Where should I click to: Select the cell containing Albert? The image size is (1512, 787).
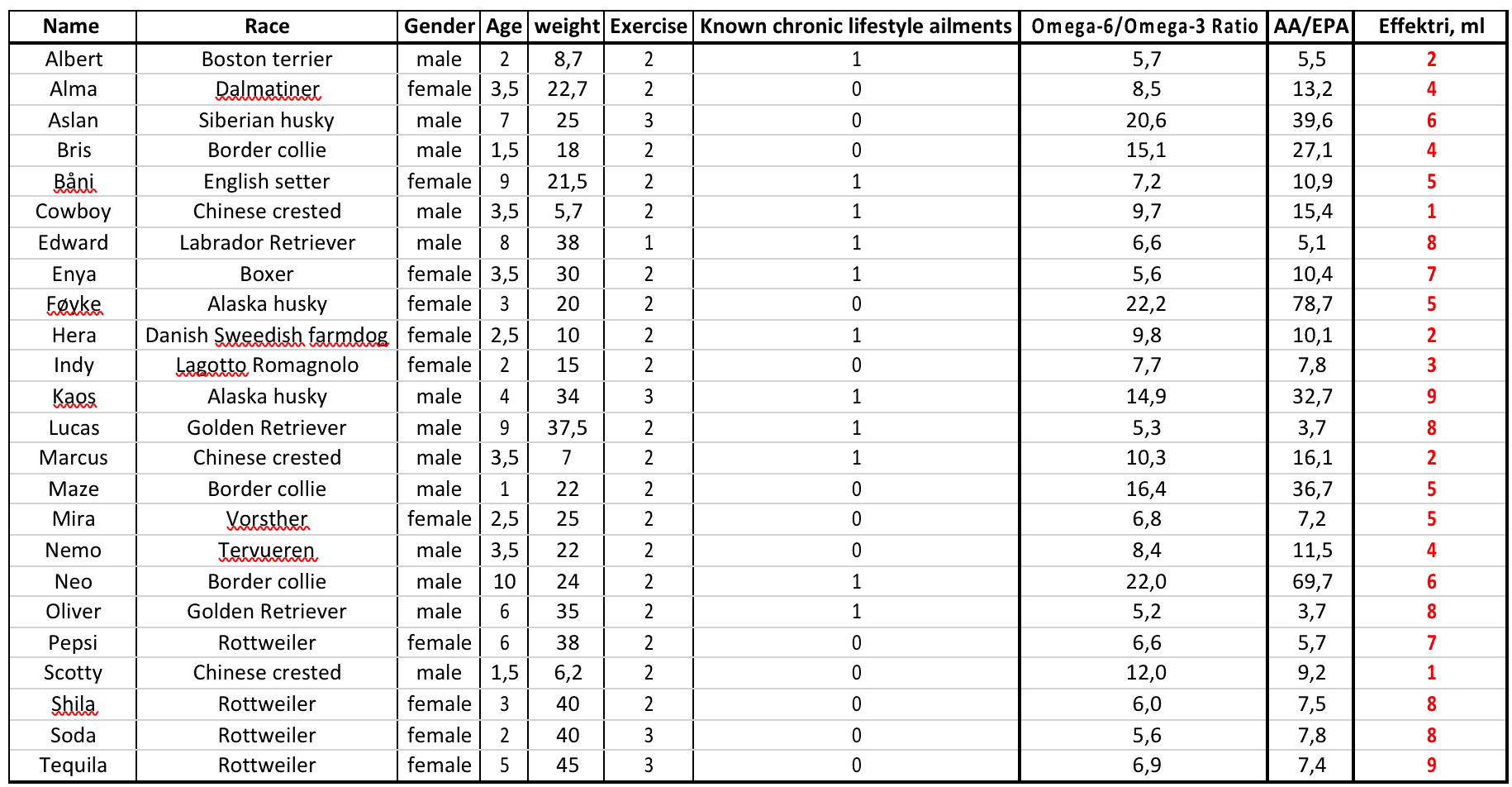tap(74, 60)
